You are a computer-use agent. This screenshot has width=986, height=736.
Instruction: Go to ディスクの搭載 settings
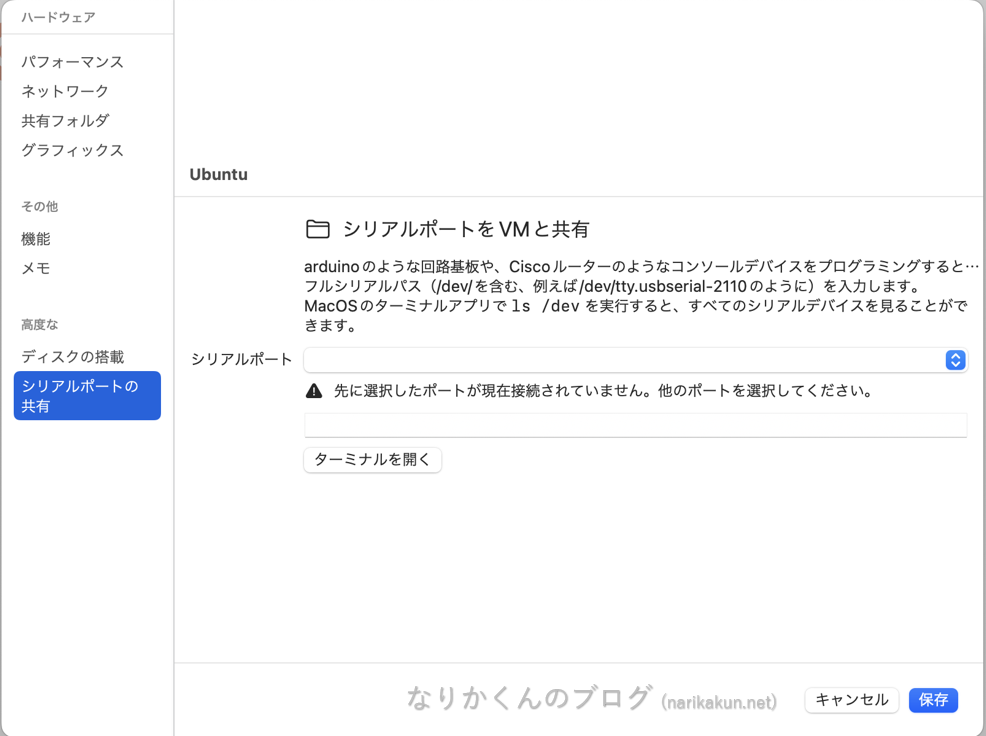tap(73, 357)
